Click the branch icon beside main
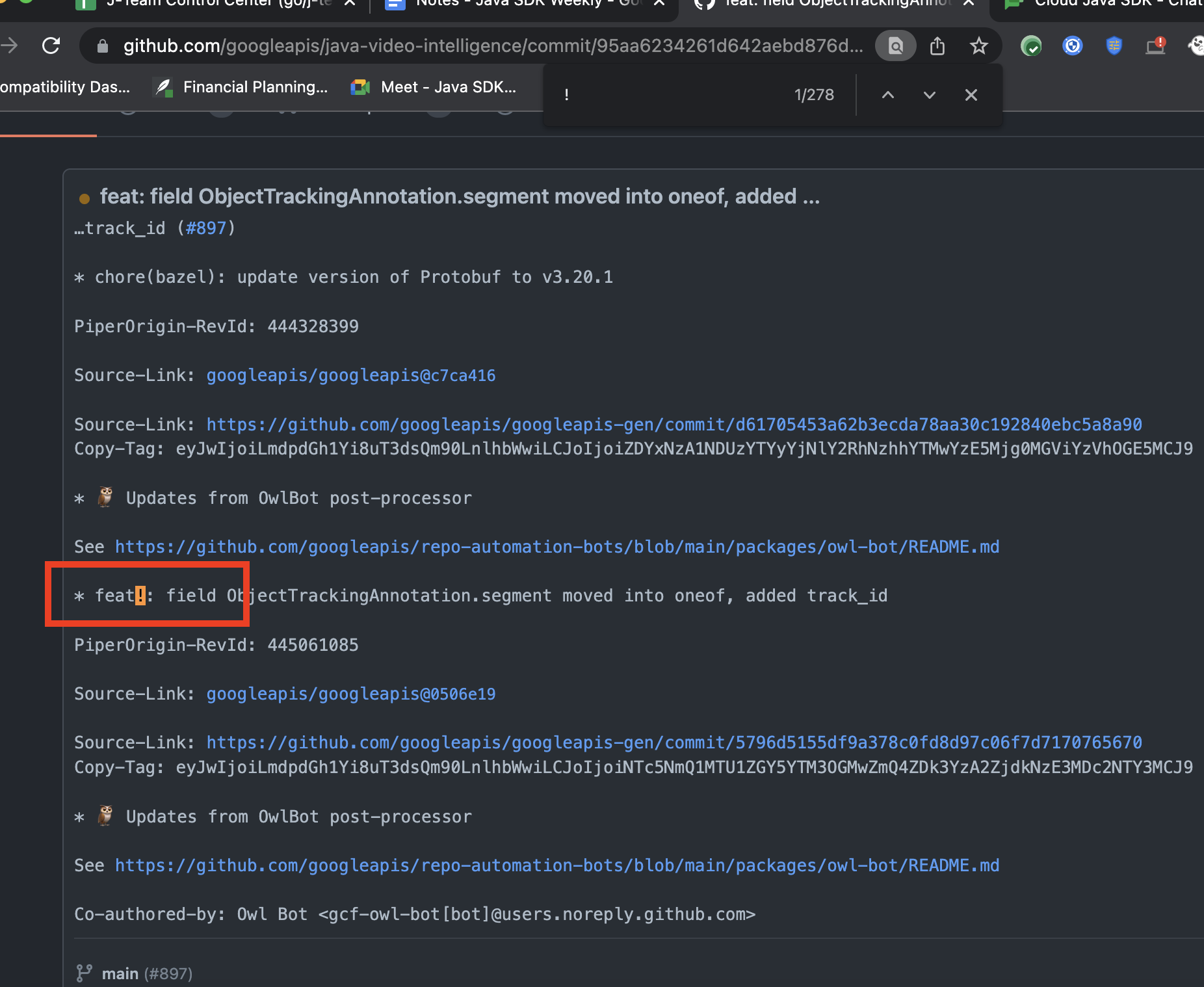Screen dimensions: 1204x987 tap(85, 973)
